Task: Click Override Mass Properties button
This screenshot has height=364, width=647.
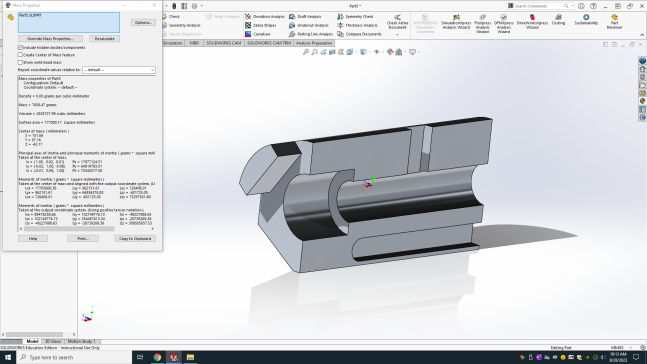Action: (x=50, y=38)
